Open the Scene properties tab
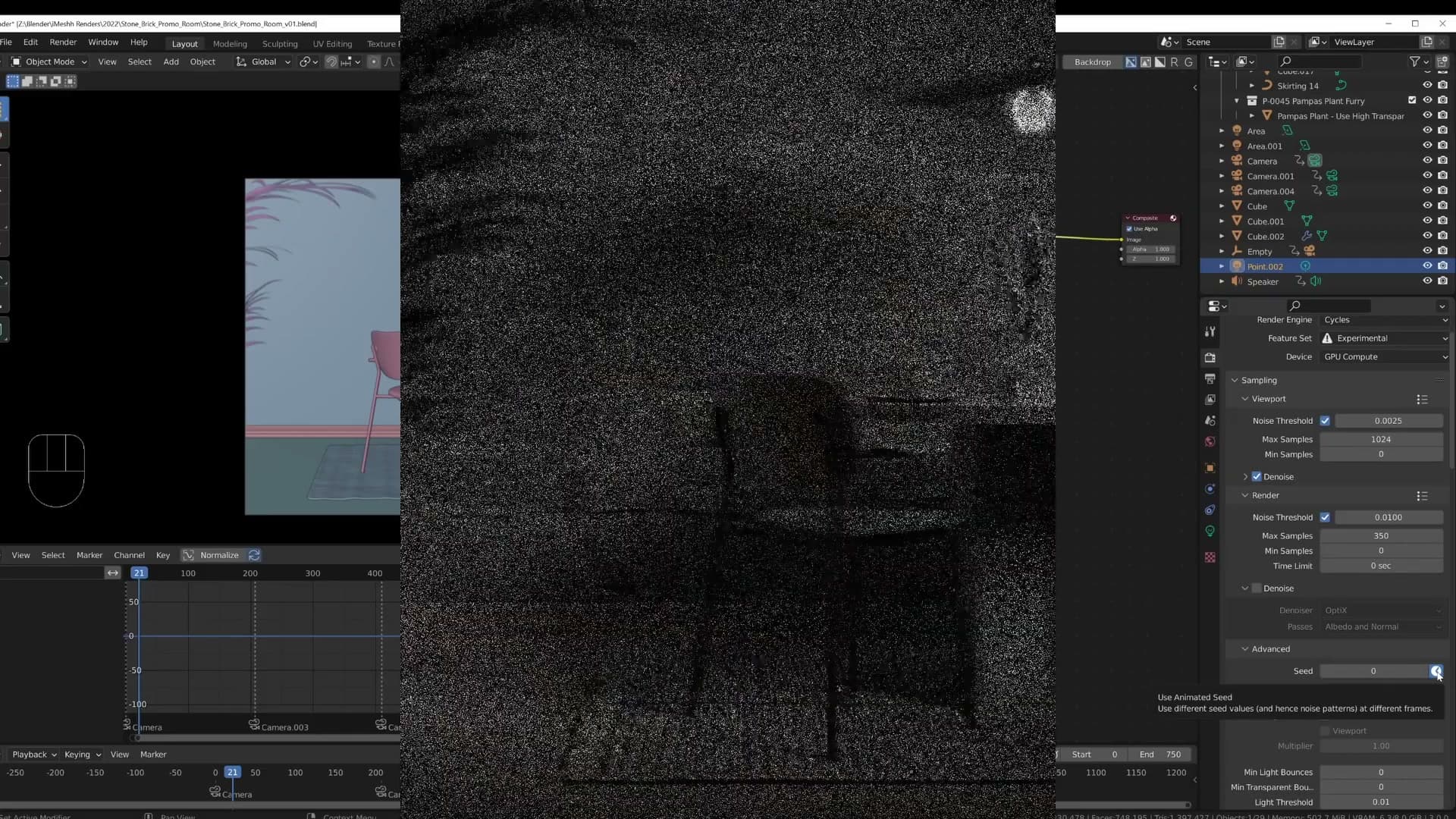Image resolution: width=1456 pixels, height=819 pixels. 1210,420
